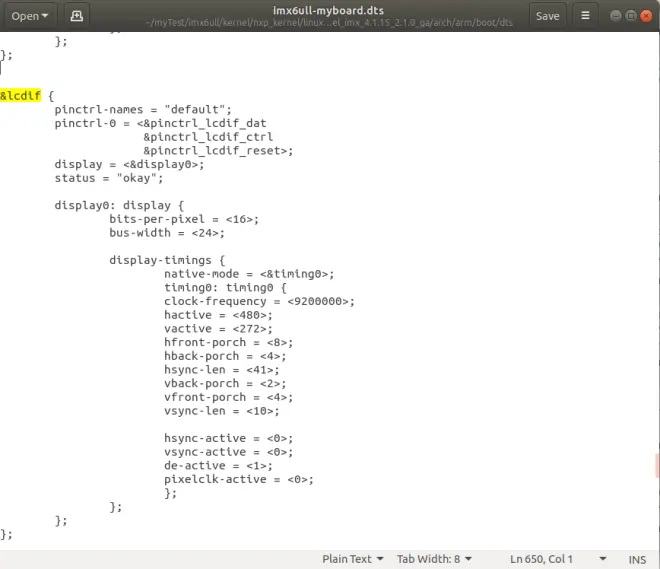Click the vertical scrollbar thumb
660x569 pixels.
pyautogui.click(x=657, y=465)
